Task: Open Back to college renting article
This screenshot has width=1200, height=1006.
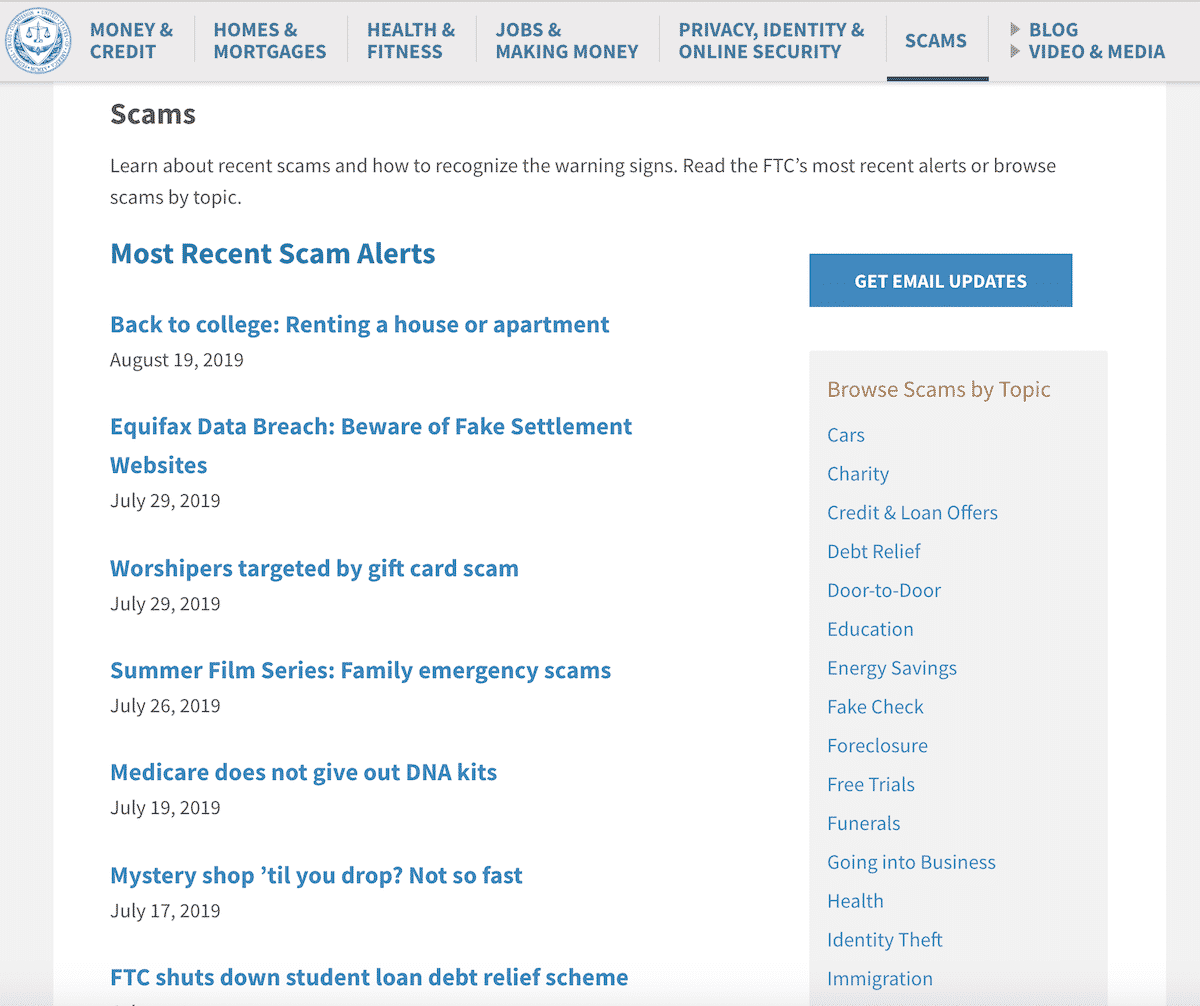Action: coord(360,325)
